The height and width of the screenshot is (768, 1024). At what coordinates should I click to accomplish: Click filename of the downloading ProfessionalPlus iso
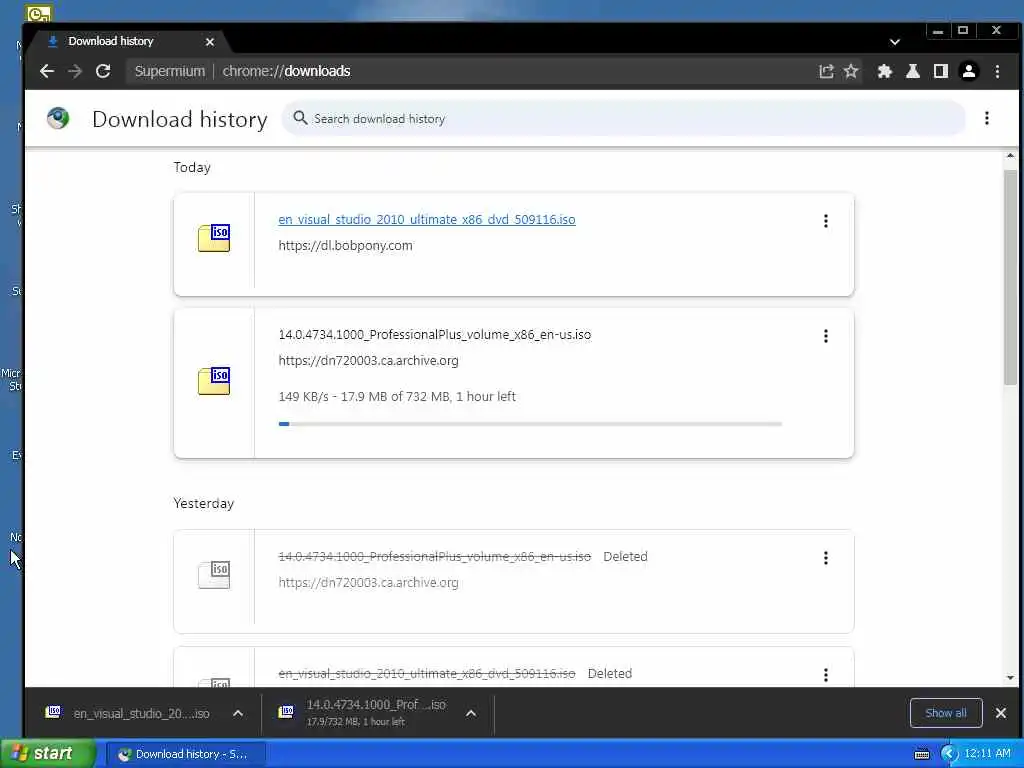(435, 334)
